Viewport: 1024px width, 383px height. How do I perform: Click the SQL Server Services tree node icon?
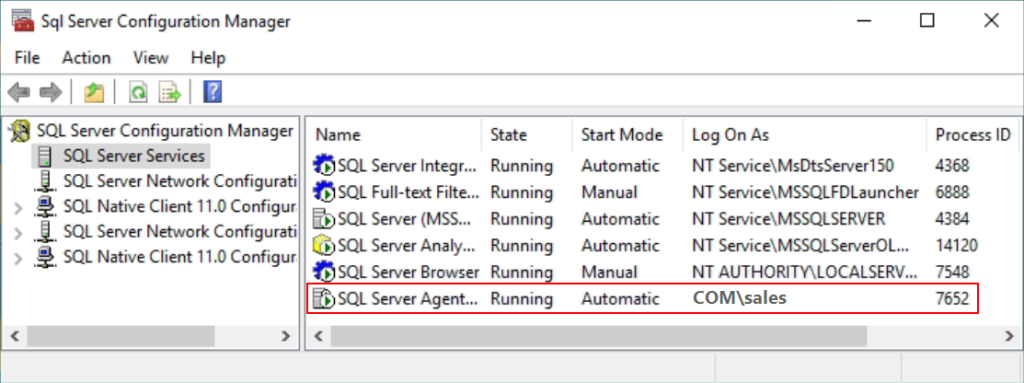point(45,156)
